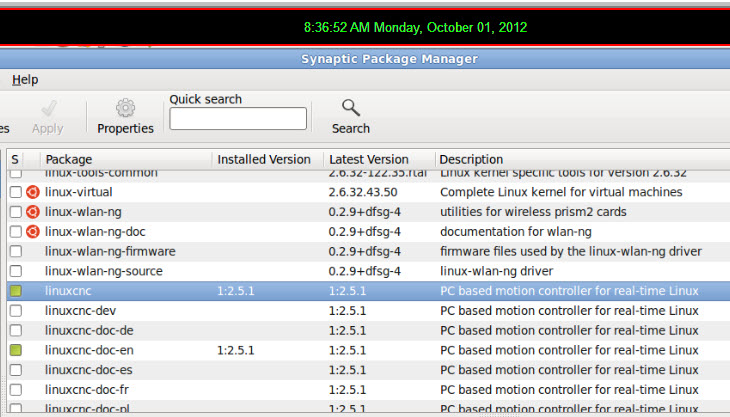This screenshot has width=730, height=417.
Task: Click the Ubuntu logo beside linux-wlan-ng-doc
Action: pos(33,231)
